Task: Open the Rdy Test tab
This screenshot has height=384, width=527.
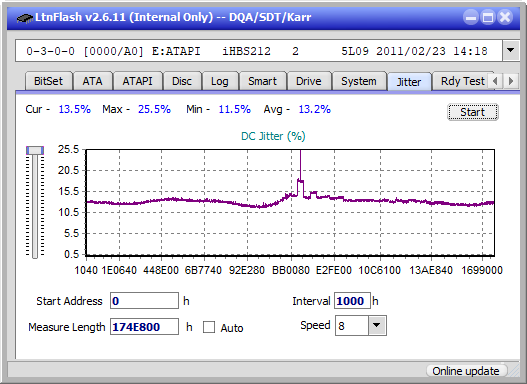Action: (462, 81)
